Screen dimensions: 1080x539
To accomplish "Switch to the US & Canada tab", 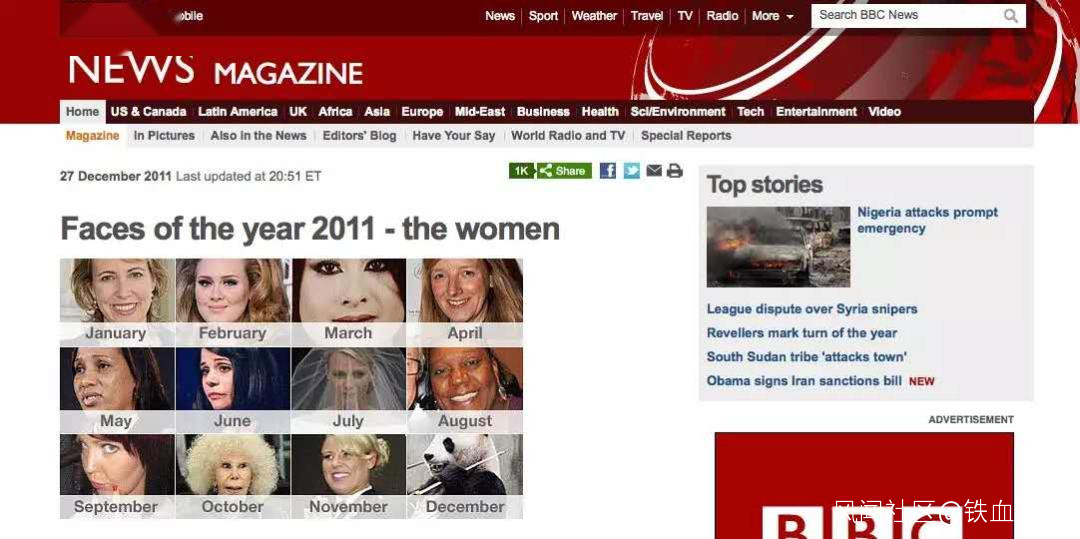I will click(x=148, y=112).
